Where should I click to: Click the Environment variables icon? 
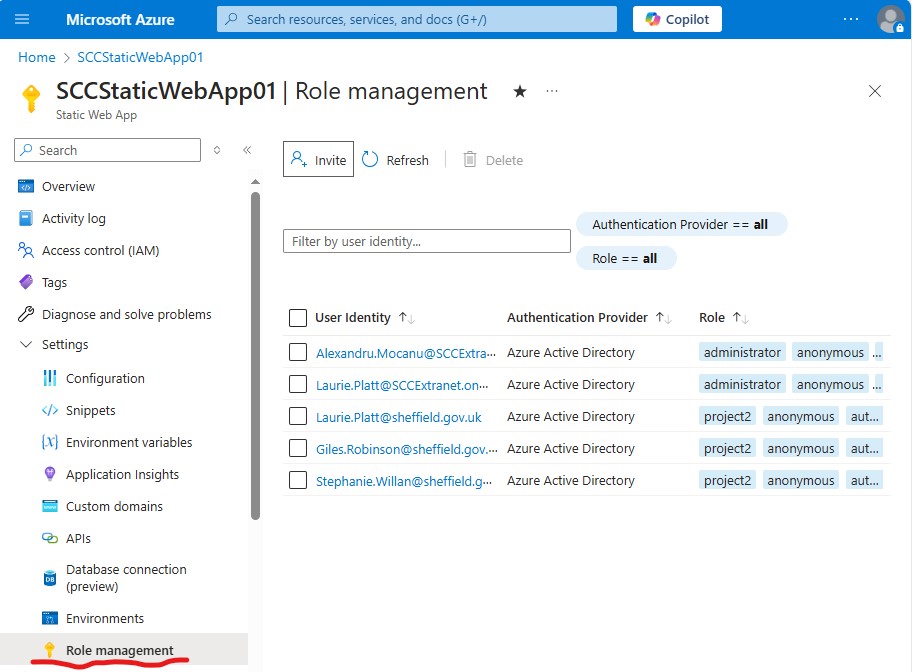50,442
